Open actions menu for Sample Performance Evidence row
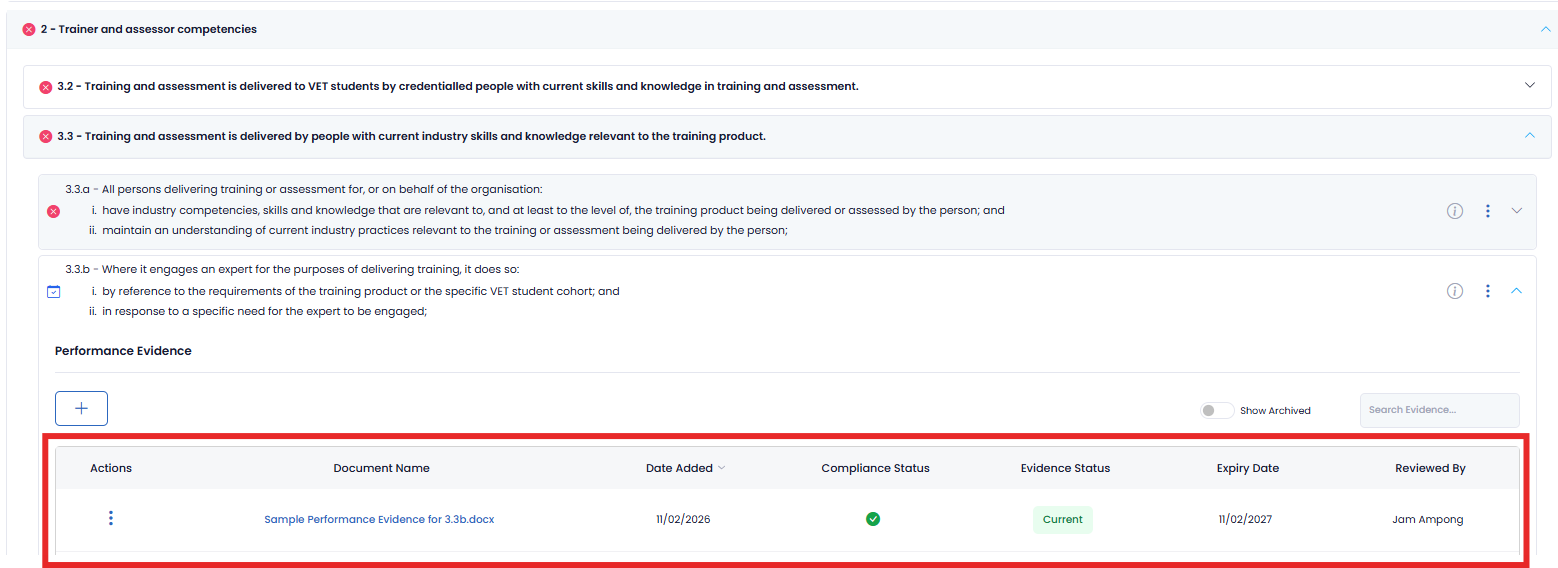 coord(111,518)
